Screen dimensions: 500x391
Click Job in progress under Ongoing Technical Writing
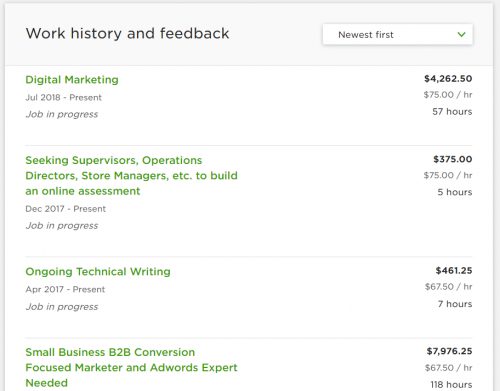click(62, 307)
